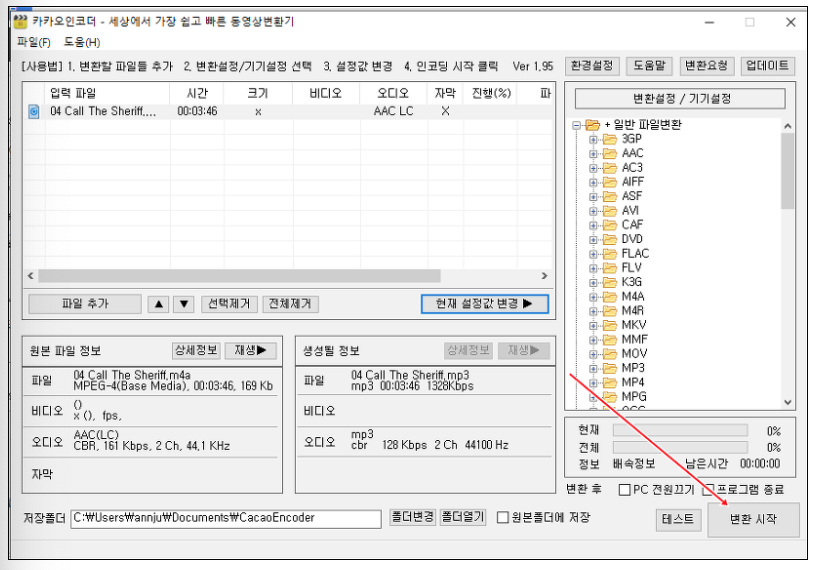Screen dimensions: 820x570
Task: Click the MP4 folder icon
Action: click(609, 382)
